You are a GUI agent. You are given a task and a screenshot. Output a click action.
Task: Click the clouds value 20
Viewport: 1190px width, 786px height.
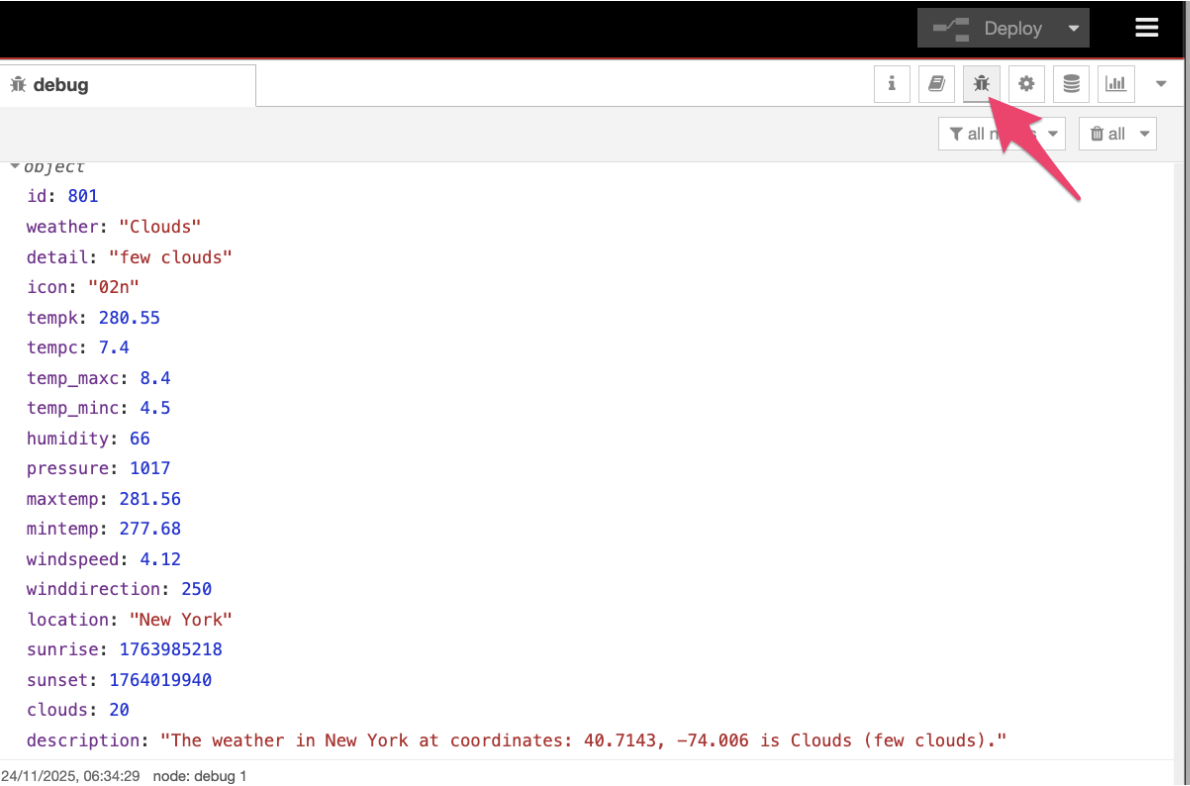pos(119,709)
